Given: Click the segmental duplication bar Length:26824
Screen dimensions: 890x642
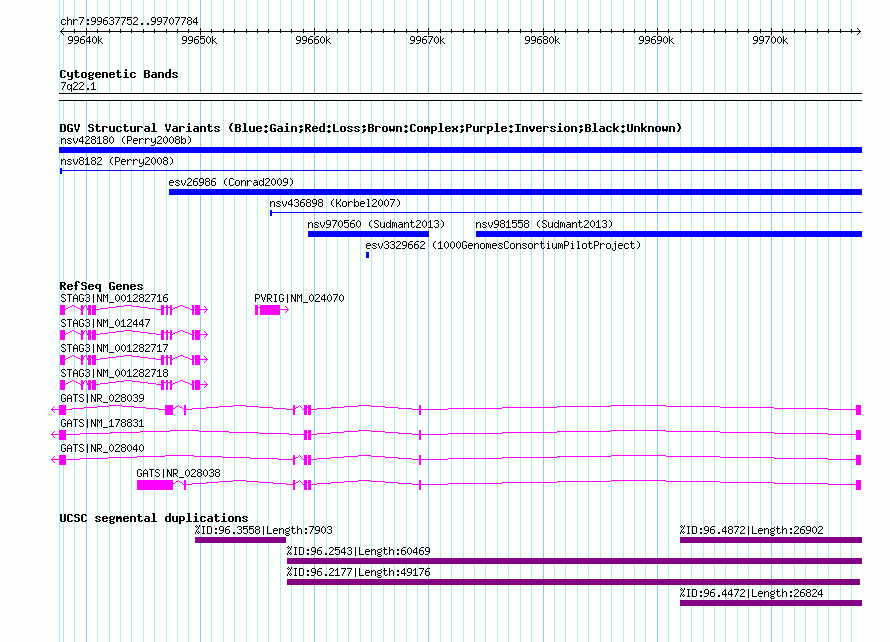Looking at the screenshot, I should tap(771, 603).
